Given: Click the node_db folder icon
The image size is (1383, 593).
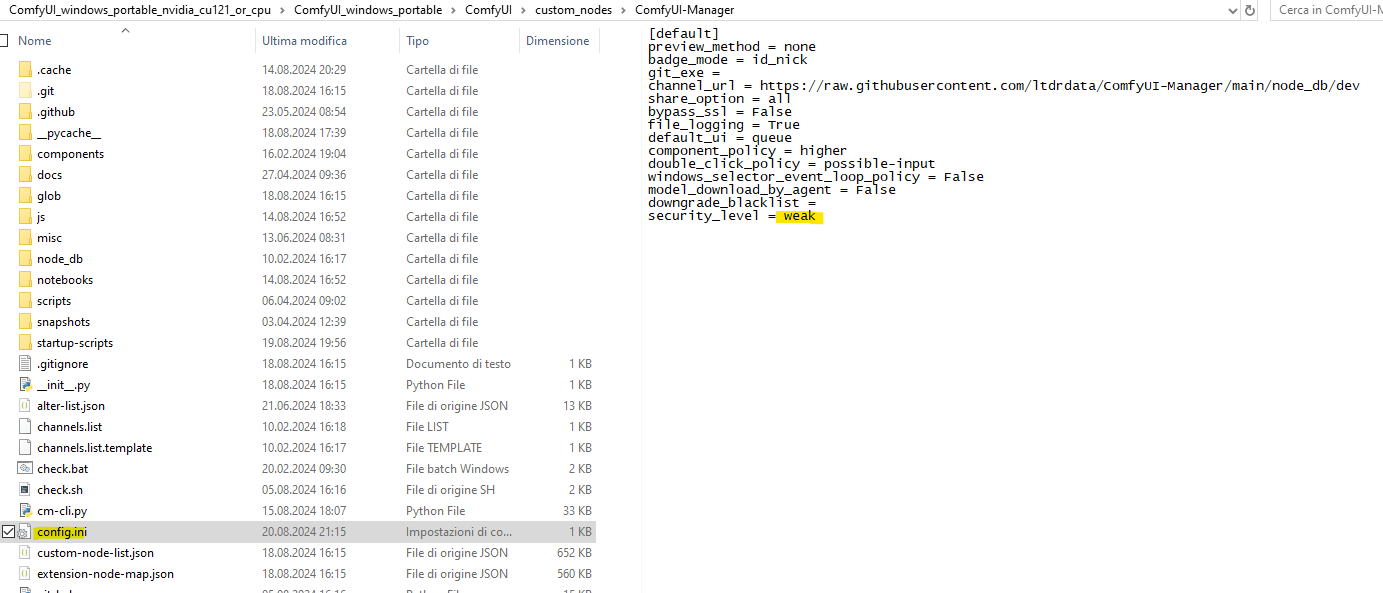Looking at the screenshot, I should click(25, 259).
